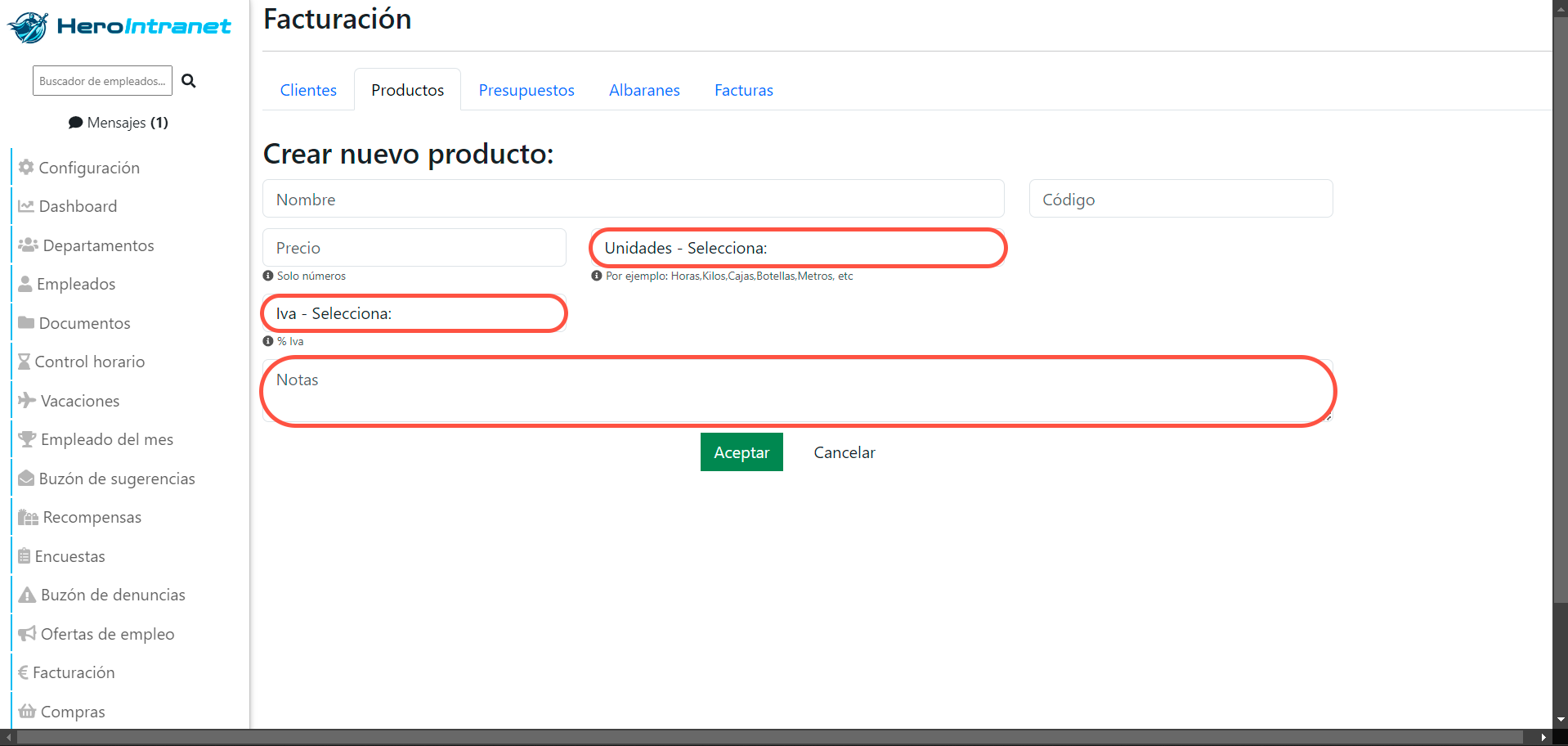Click the Configuración gear icon
This screenshot has height=746, width=1568.
click(26, 167)
